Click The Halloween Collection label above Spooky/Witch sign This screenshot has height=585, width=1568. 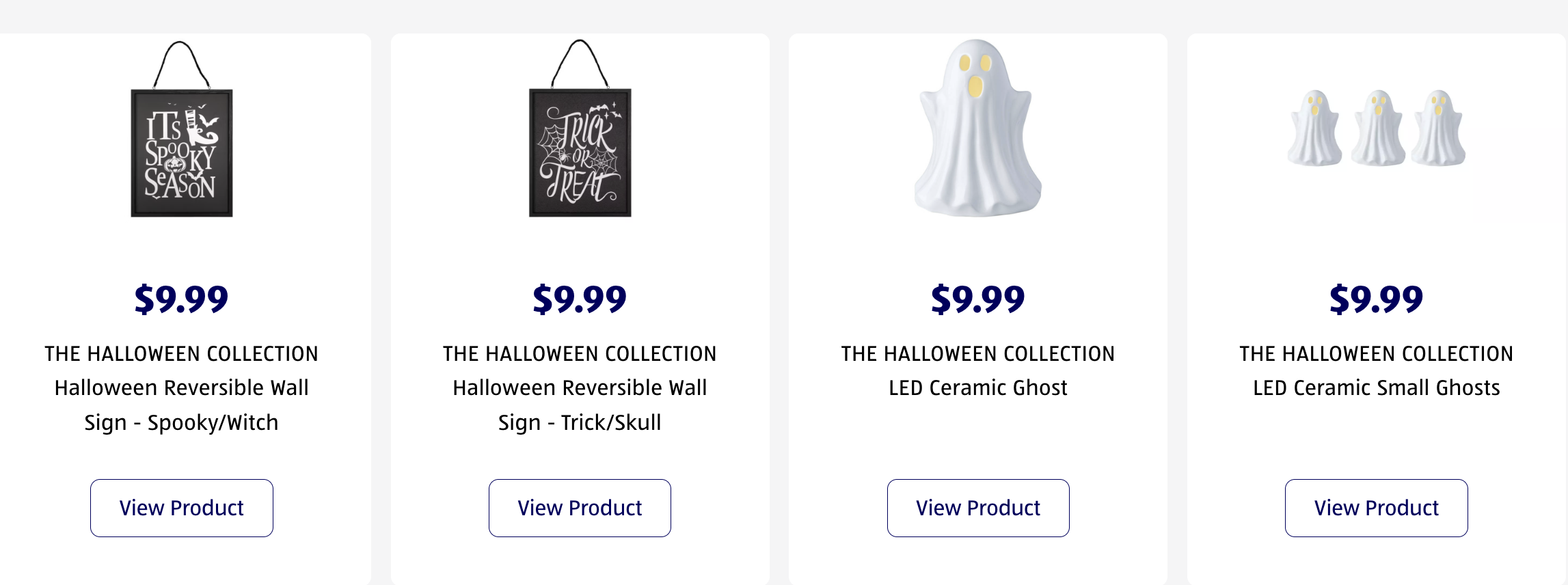(182, 353)
